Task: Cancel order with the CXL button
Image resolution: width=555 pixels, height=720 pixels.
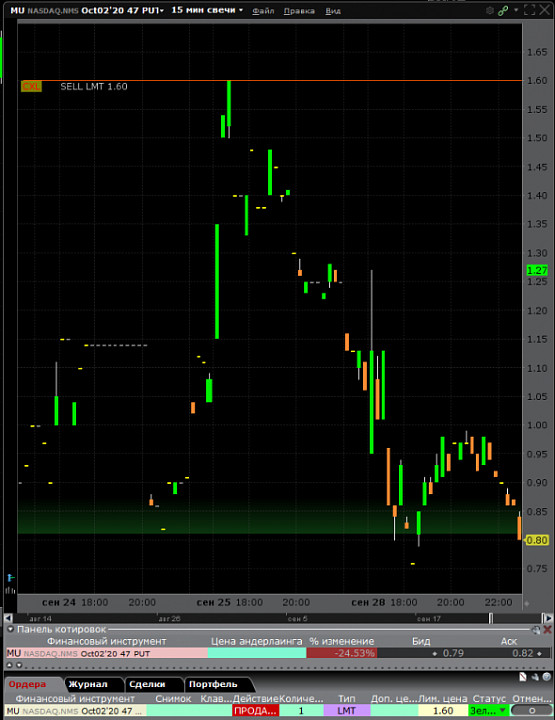Action: pyautogui.click(x=31, y=86)
